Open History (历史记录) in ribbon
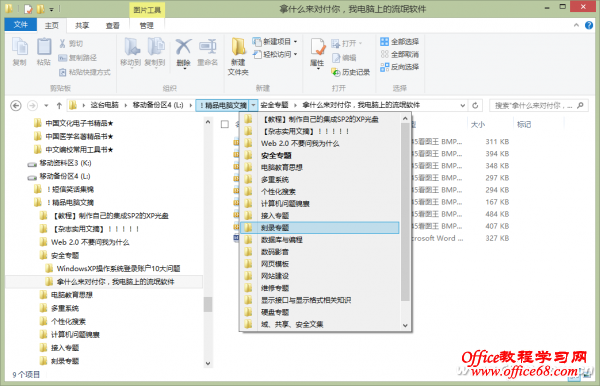Image resolution: width=600 pixels, height=386 pixels. (x=351, y=72)
